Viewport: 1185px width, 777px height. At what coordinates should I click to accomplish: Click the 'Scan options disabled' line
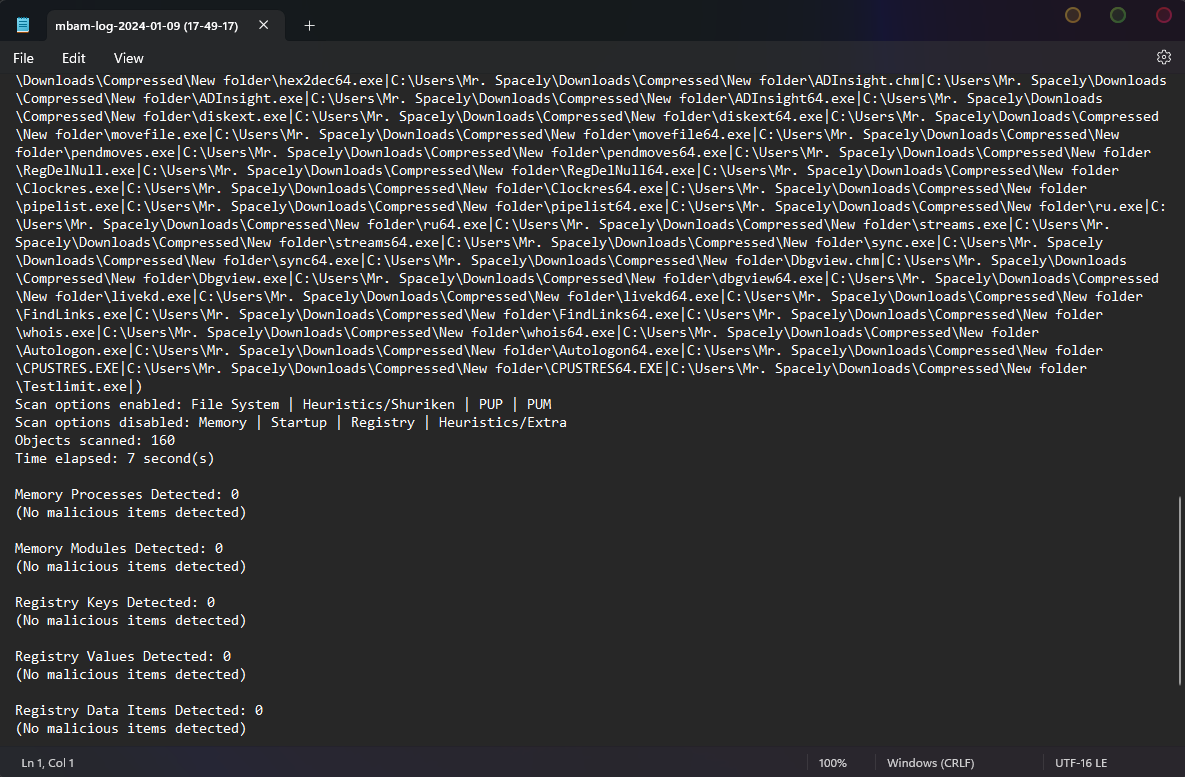coord(291,423)
